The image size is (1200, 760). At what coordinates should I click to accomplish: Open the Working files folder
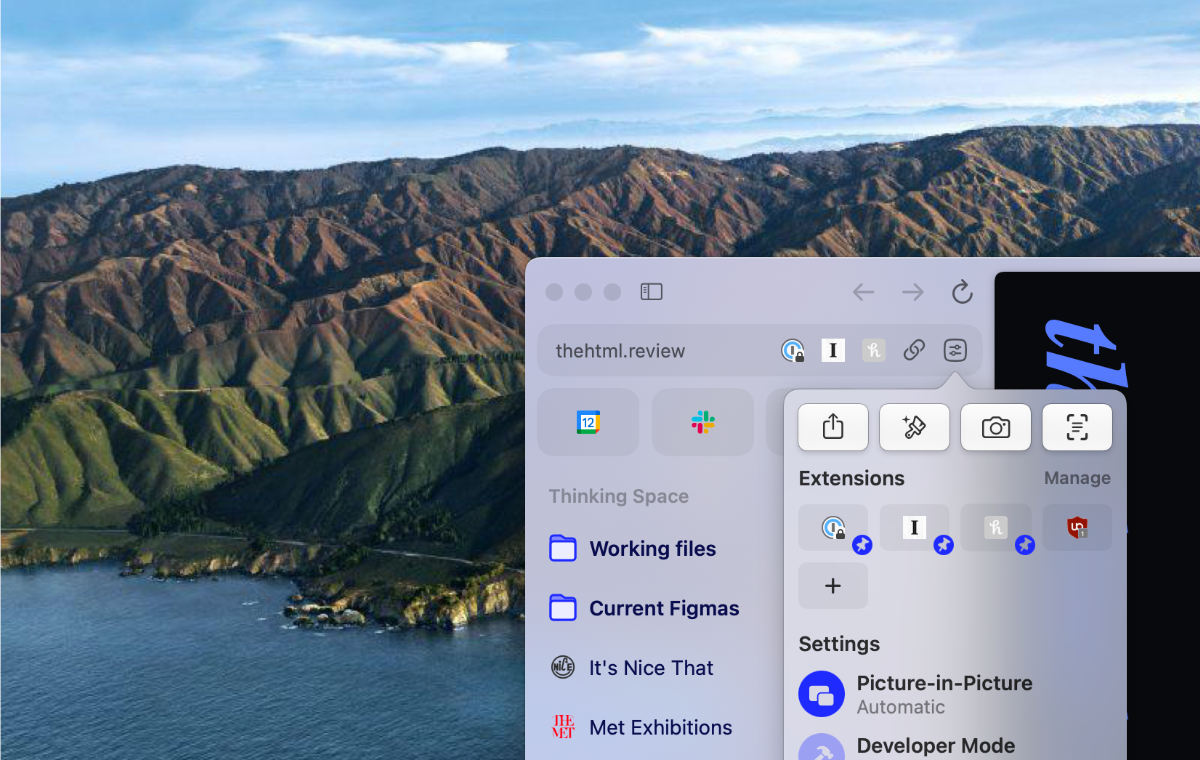pos(633,548)
